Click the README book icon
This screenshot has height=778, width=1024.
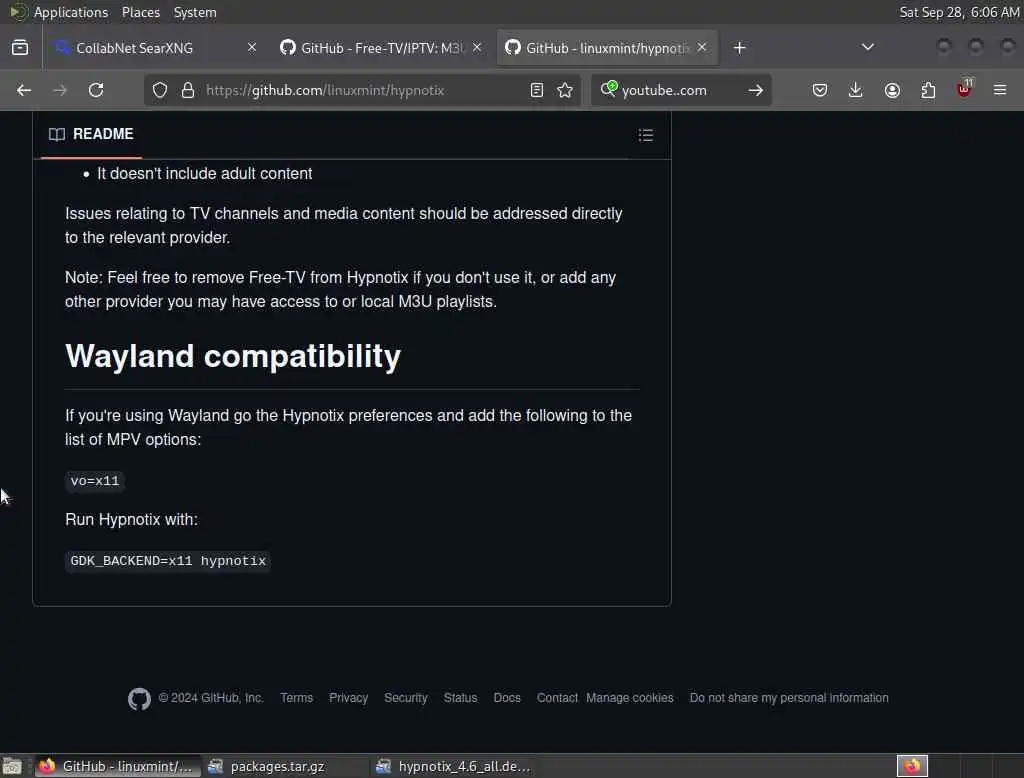click(57, 135)
